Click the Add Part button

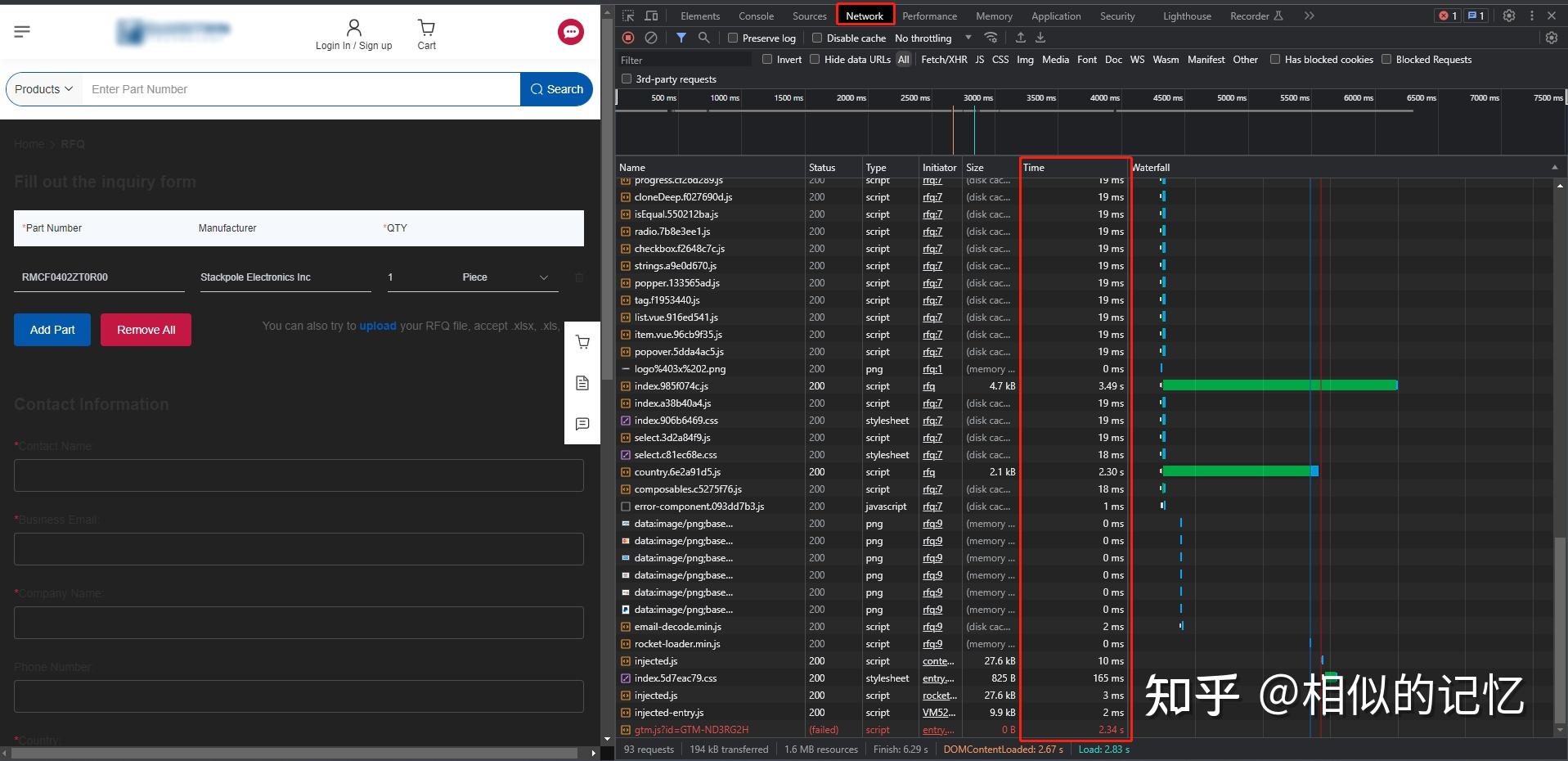click(52, 330)
